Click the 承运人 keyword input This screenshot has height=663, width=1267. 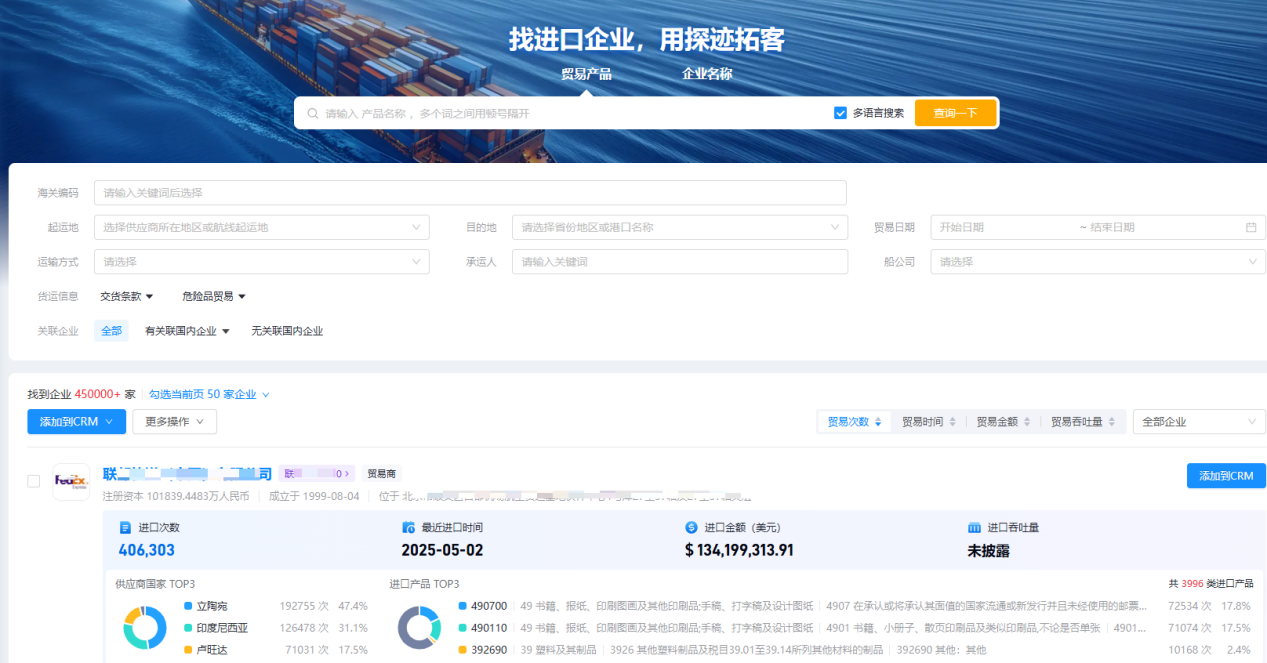(679, 262)
